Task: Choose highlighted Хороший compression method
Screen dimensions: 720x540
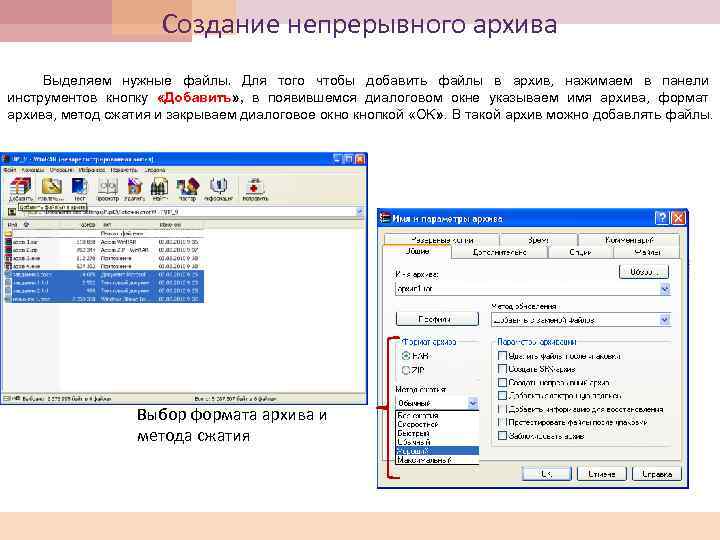Action: (437, 451)
